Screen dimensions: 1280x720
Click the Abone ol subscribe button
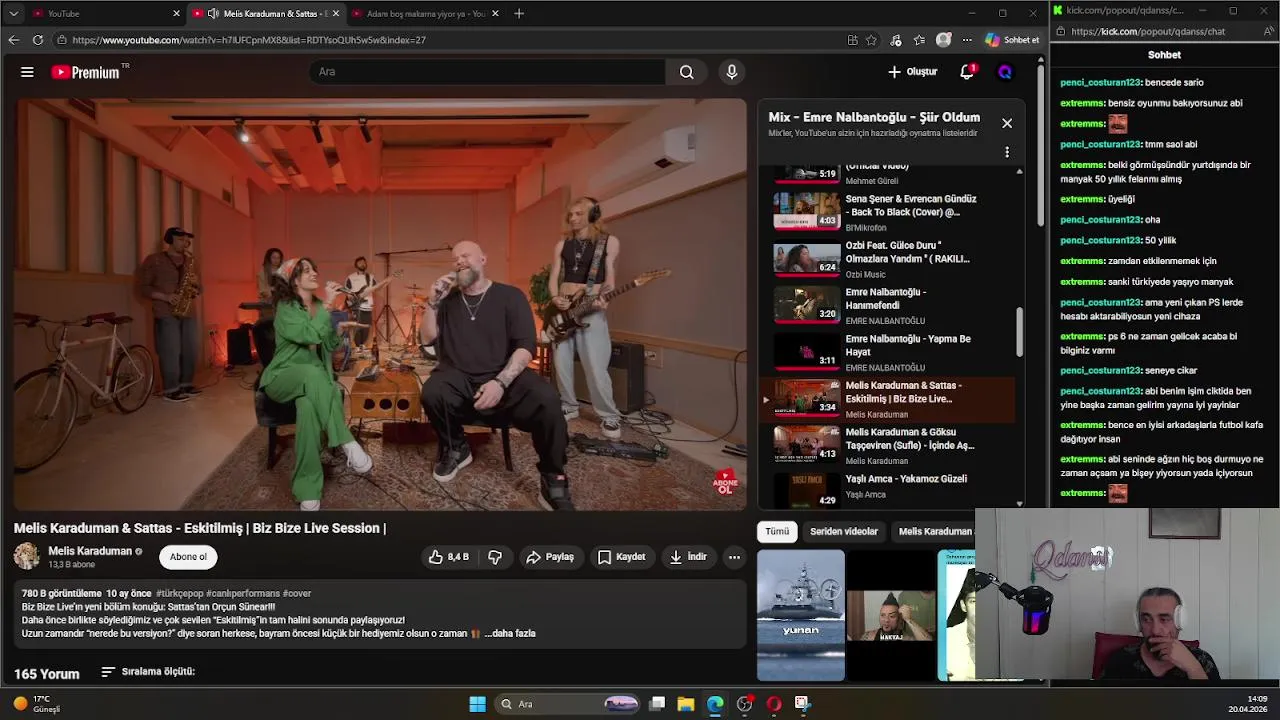[188, 557]
